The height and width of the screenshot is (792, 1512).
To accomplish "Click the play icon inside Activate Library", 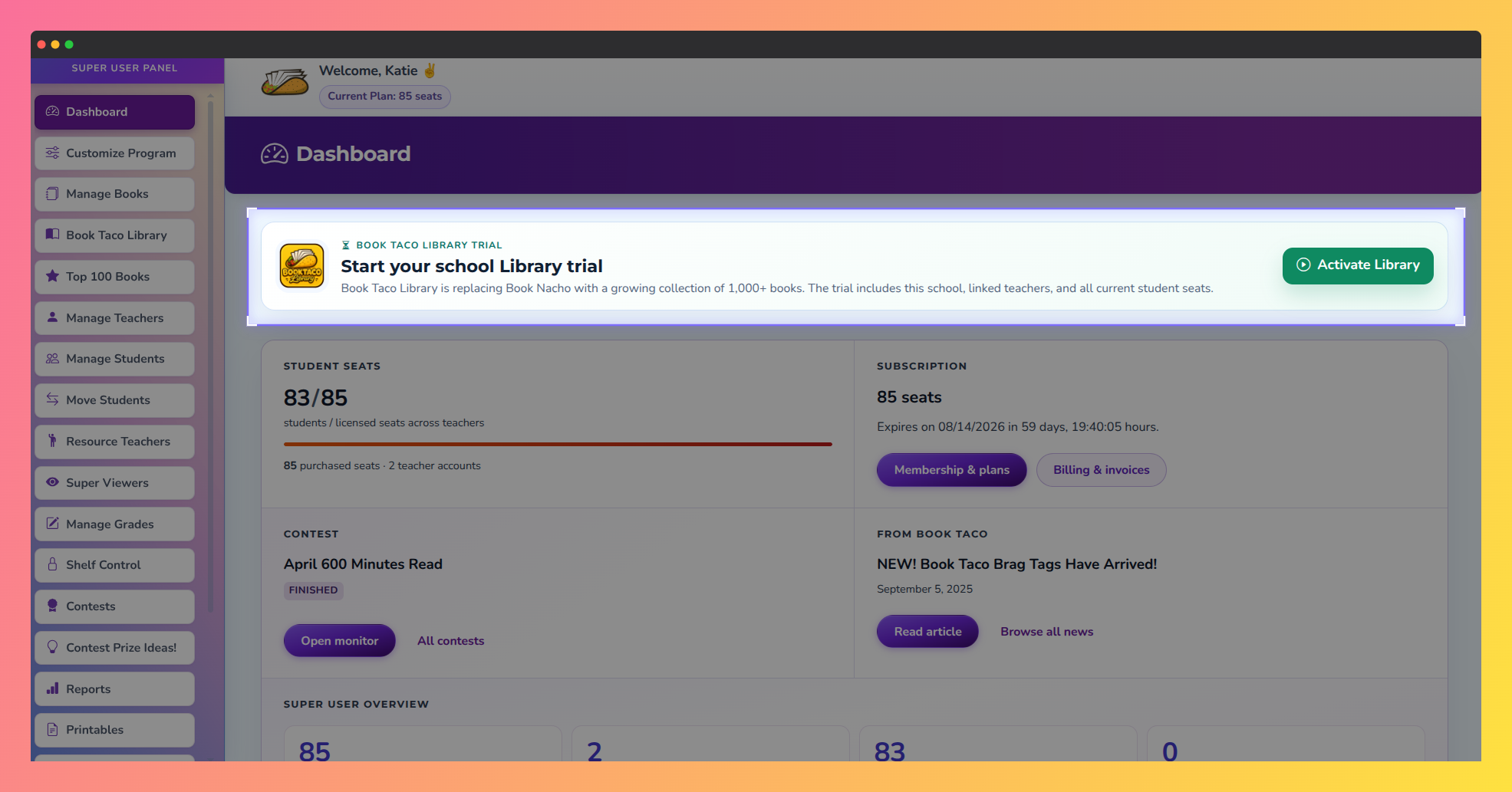I will pyautogui.click(x=1303, y=265).
